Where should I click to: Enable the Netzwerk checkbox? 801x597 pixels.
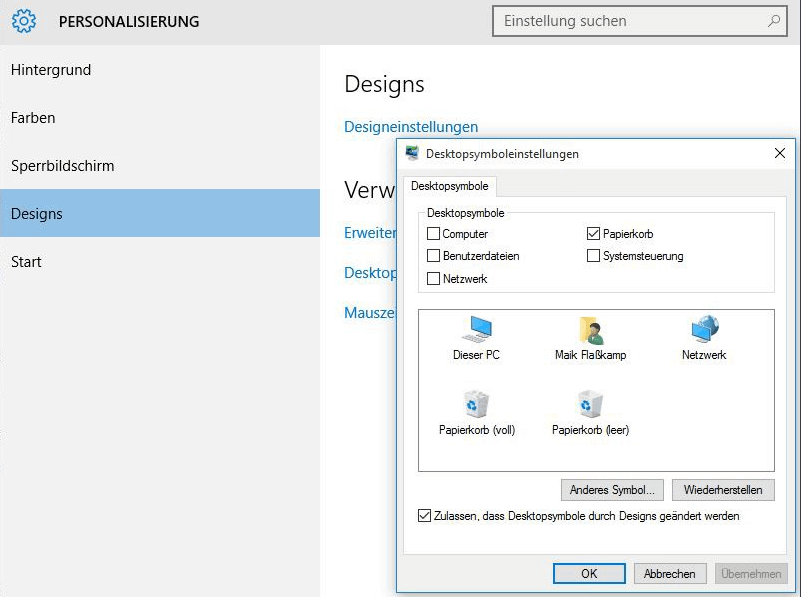[433, 279]
